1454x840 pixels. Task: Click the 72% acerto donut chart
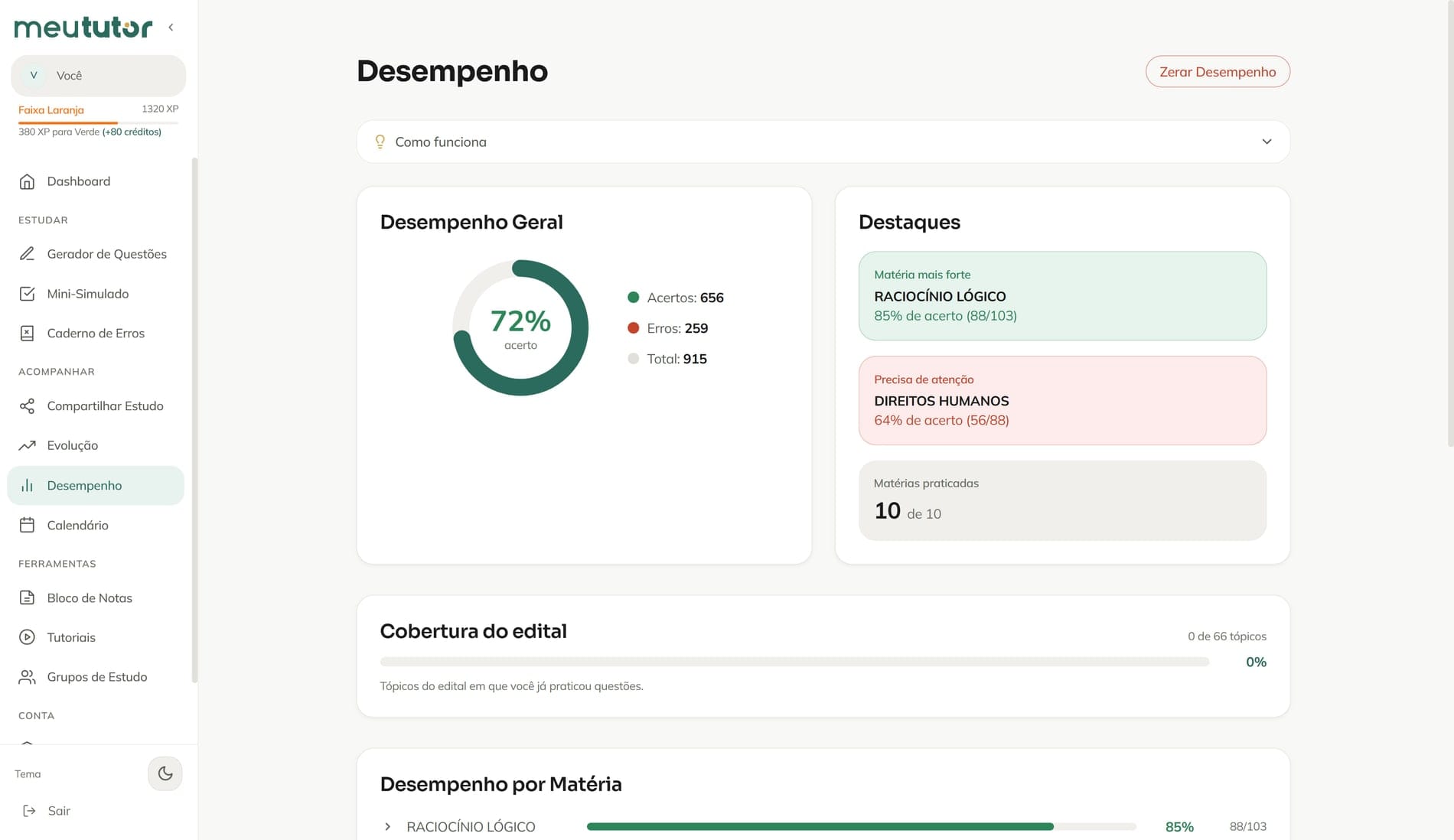click(x=520, y=327)
